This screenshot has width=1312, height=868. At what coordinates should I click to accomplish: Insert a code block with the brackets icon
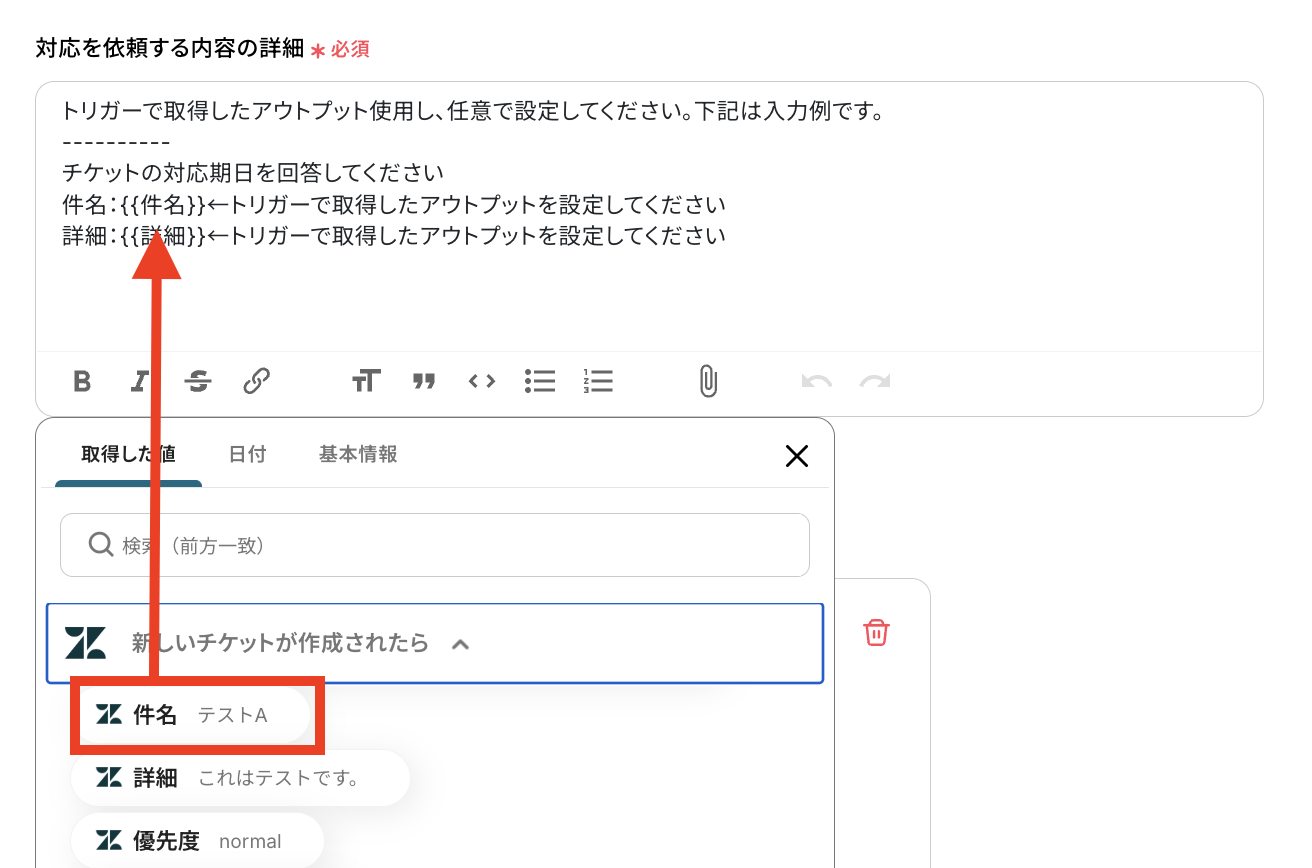coord(482,381)
